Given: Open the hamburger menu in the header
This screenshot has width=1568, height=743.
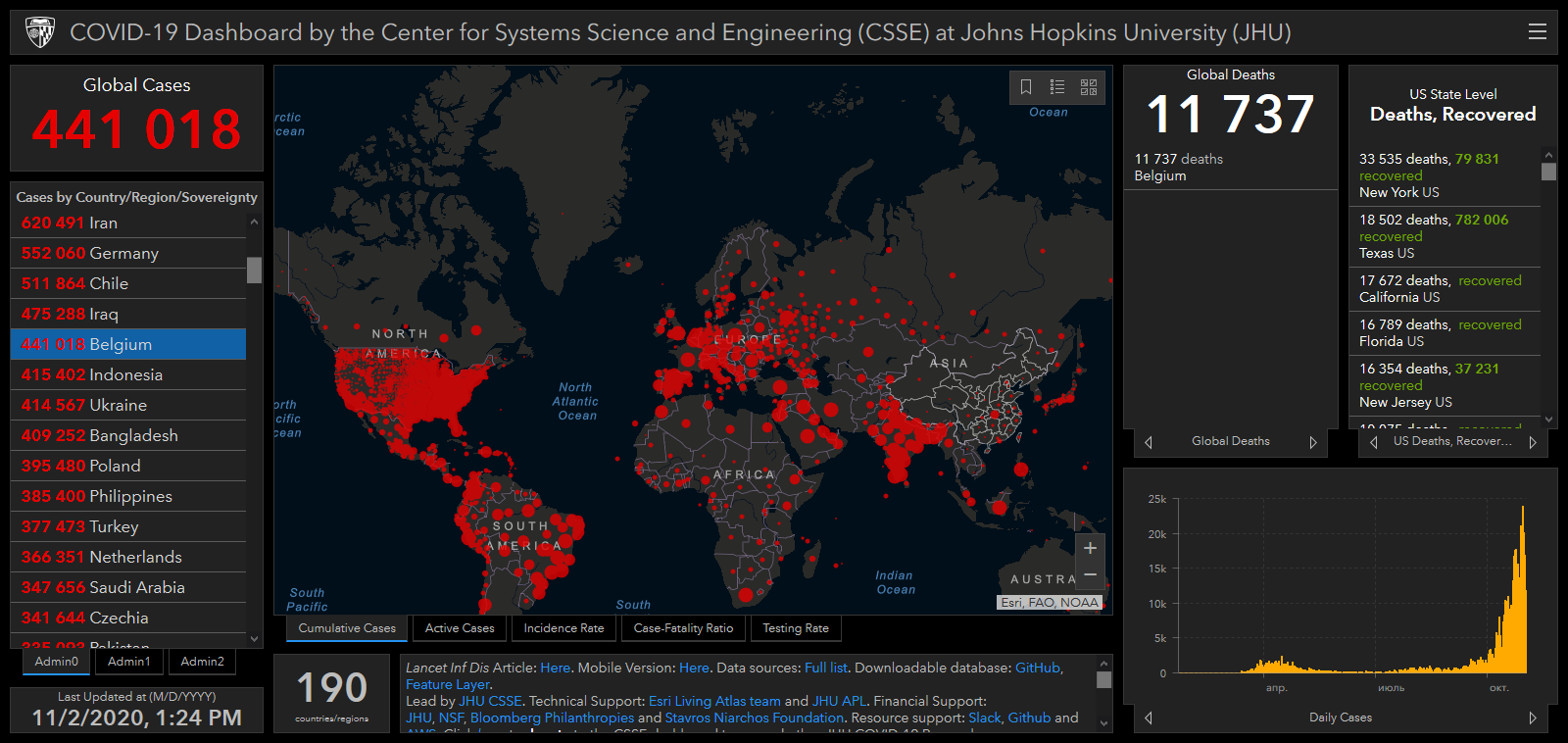Looking at the screenshot, I should tap(1537, 31).
